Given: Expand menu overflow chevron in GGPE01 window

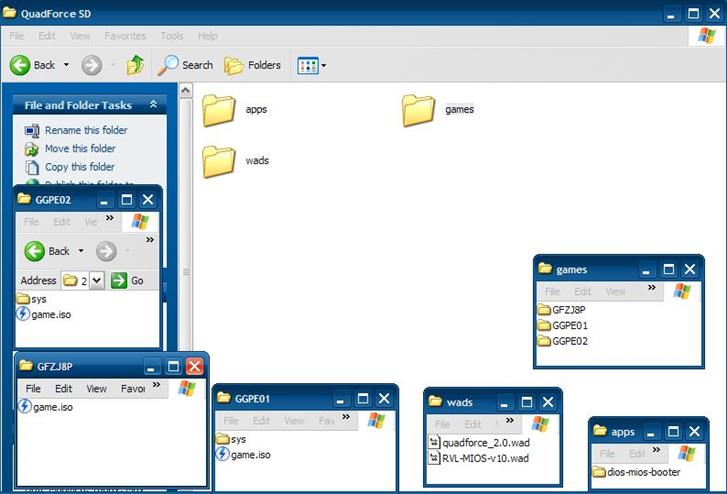Looking at the screenshot, I should click(346, 417).
